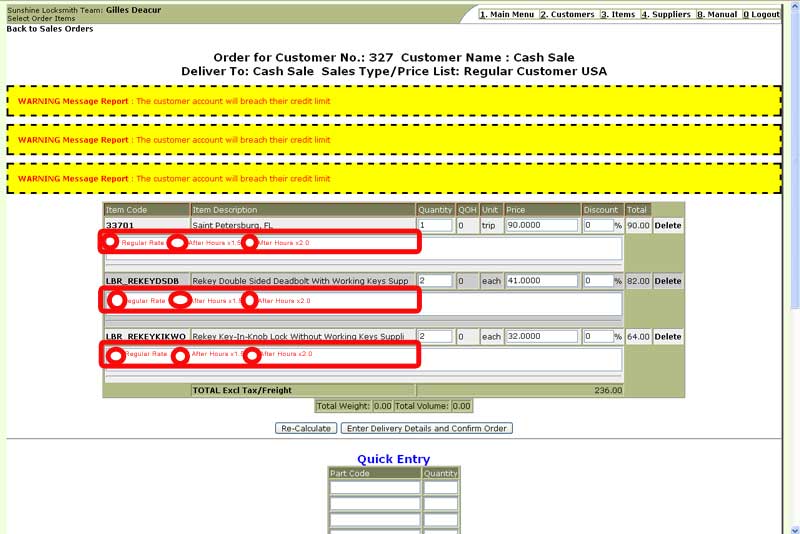Pick After Hours x2.0 for LBR_REKEYDSDB
Screen dimensions: 800x534
(x=250, y=300)
